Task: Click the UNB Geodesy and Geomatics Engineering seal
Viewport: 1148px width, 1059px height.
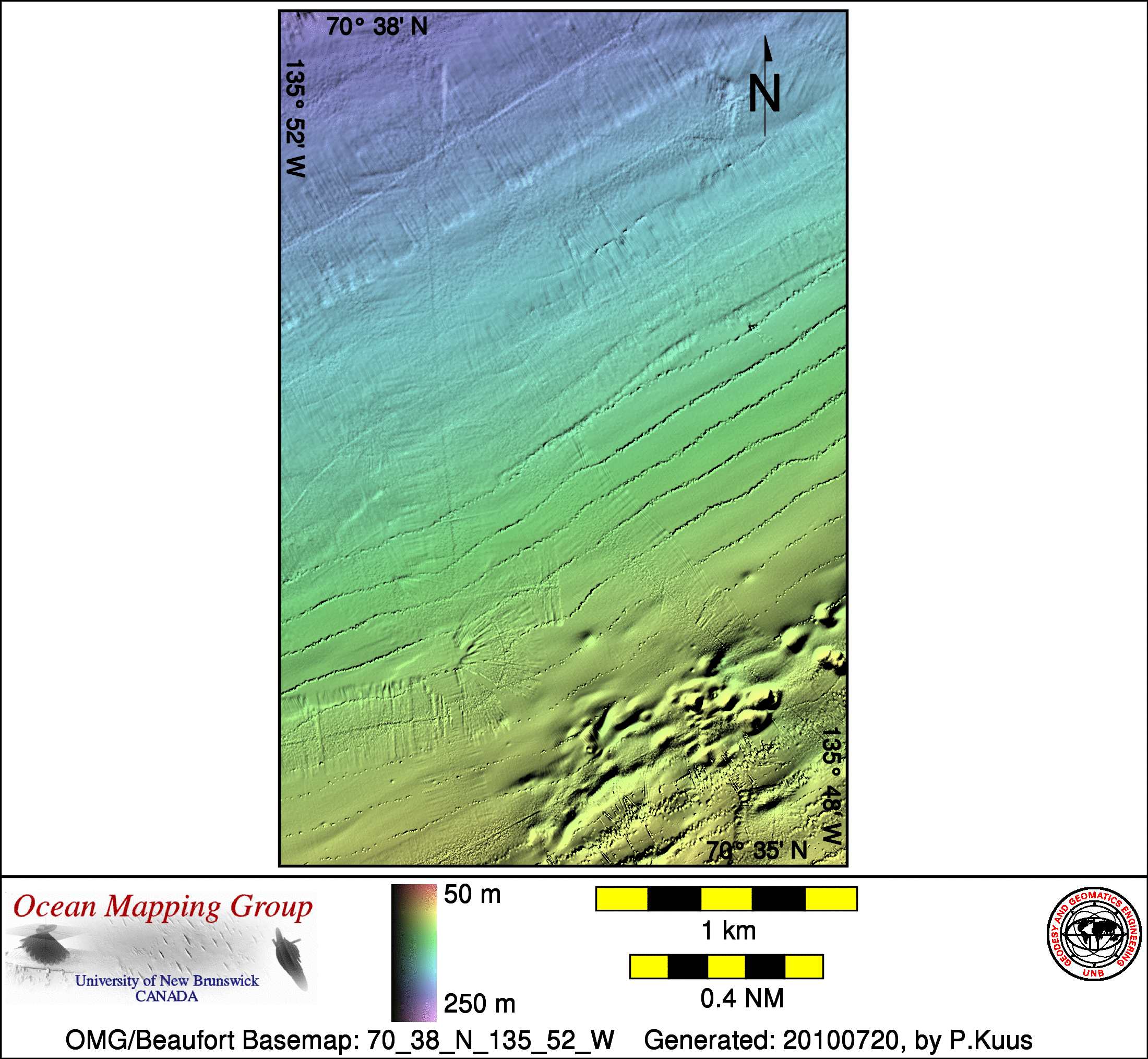Action: (1094, 935)
